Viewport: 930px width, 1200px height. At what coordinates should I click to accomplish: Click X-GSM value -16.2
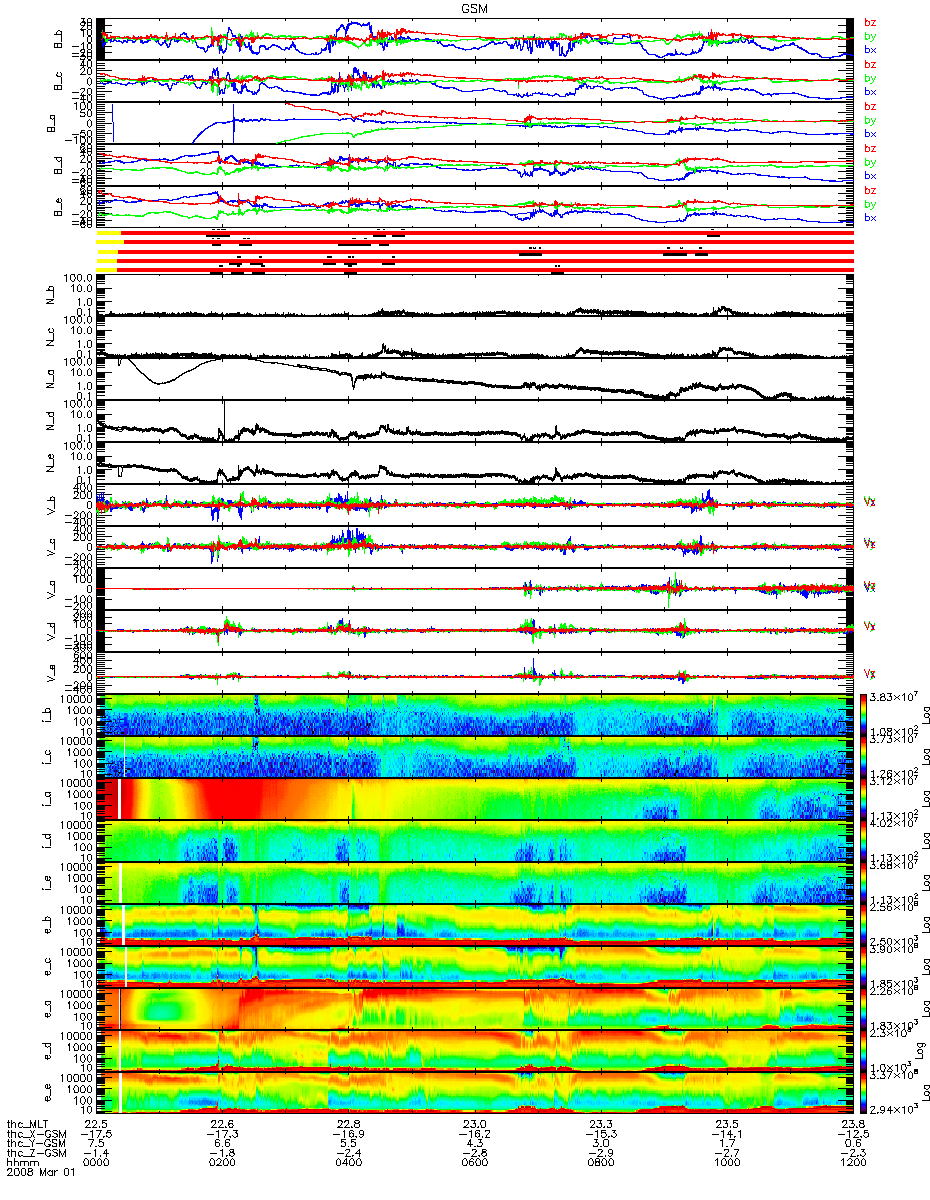click(474, 1133)
